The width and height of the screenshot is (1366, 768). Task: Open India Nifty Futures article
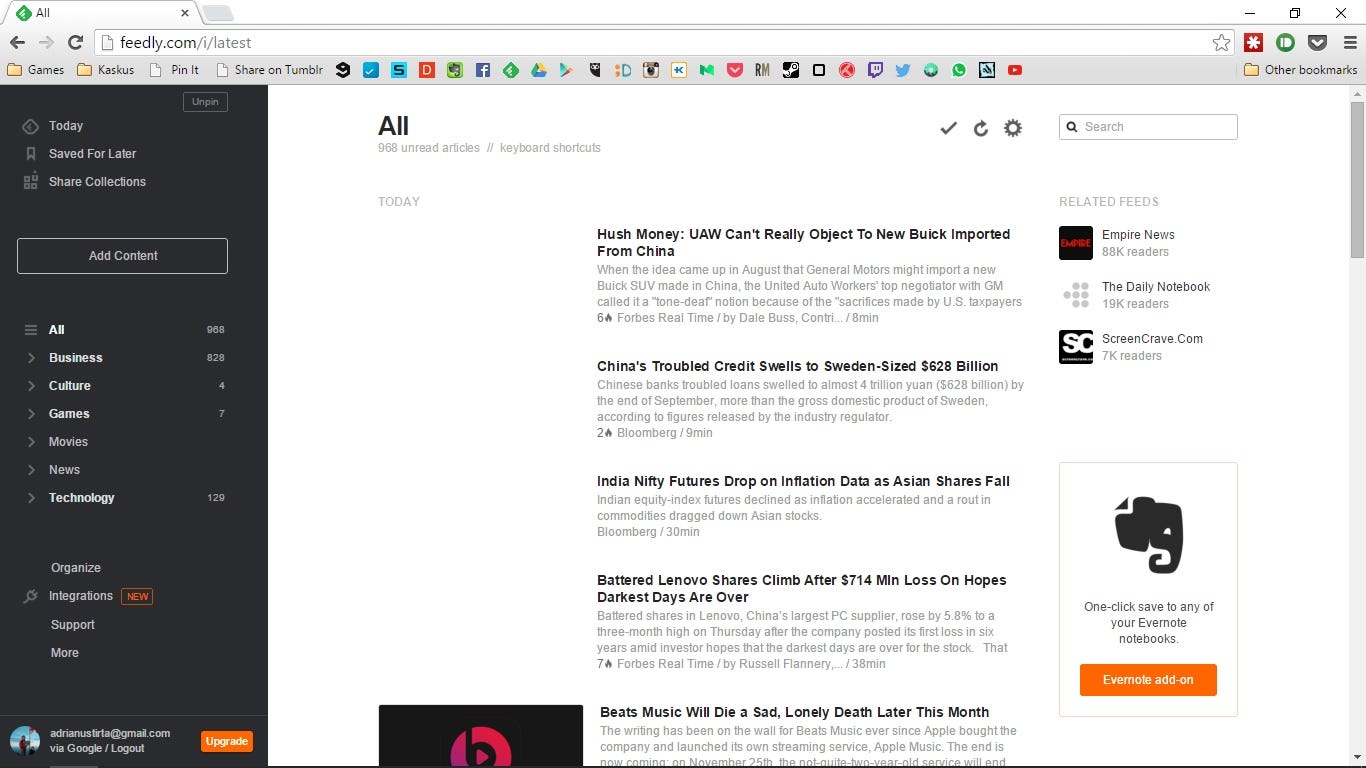[x=803, y=481]
